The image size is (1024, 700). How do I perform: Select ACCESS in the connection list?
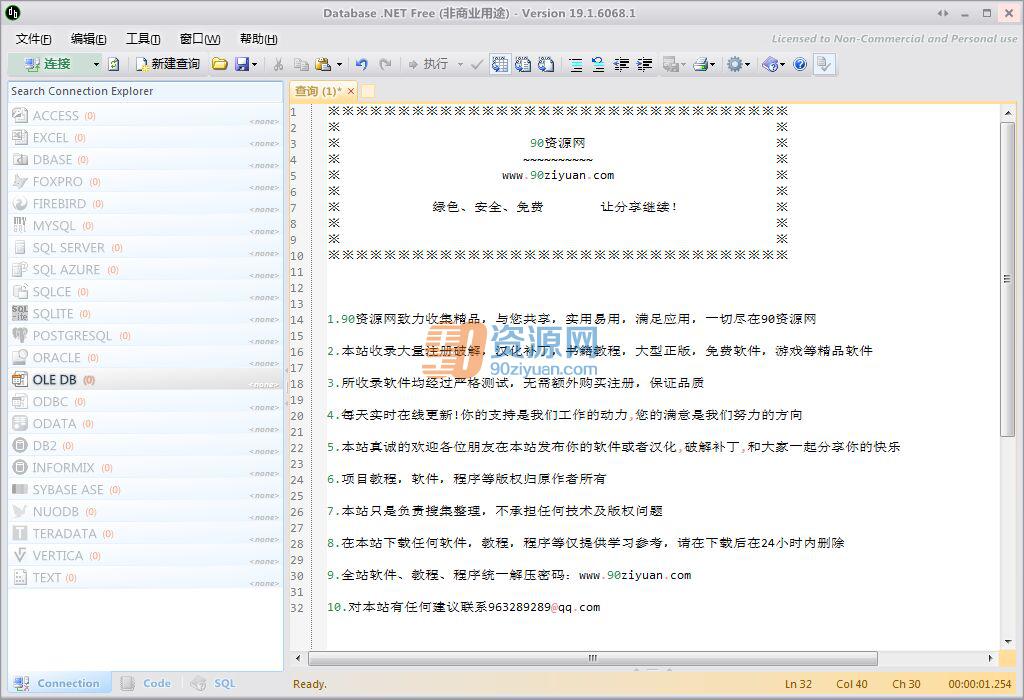[x=146, y=116]
